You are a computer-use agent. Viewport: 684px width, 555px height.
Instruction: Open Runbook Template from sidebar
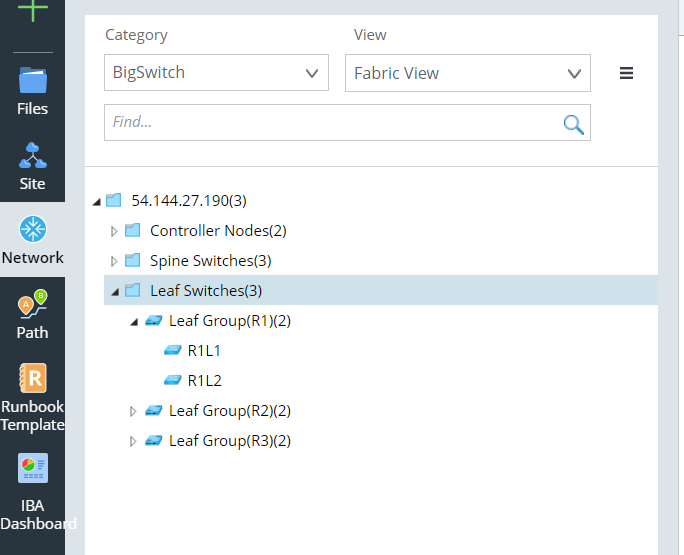[x=32, y=397]
